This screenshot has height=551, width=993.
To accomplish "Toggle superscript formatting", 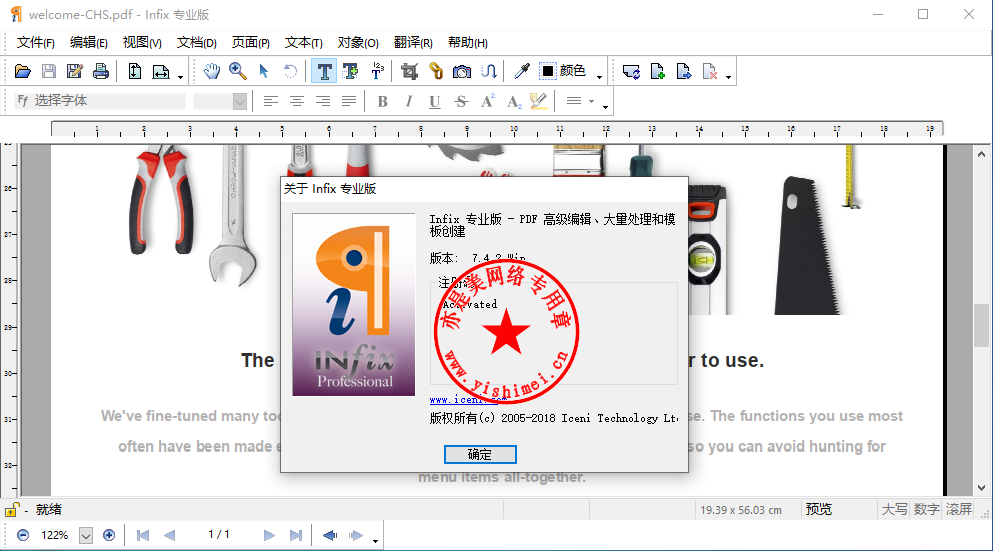I will coord(487,101).
